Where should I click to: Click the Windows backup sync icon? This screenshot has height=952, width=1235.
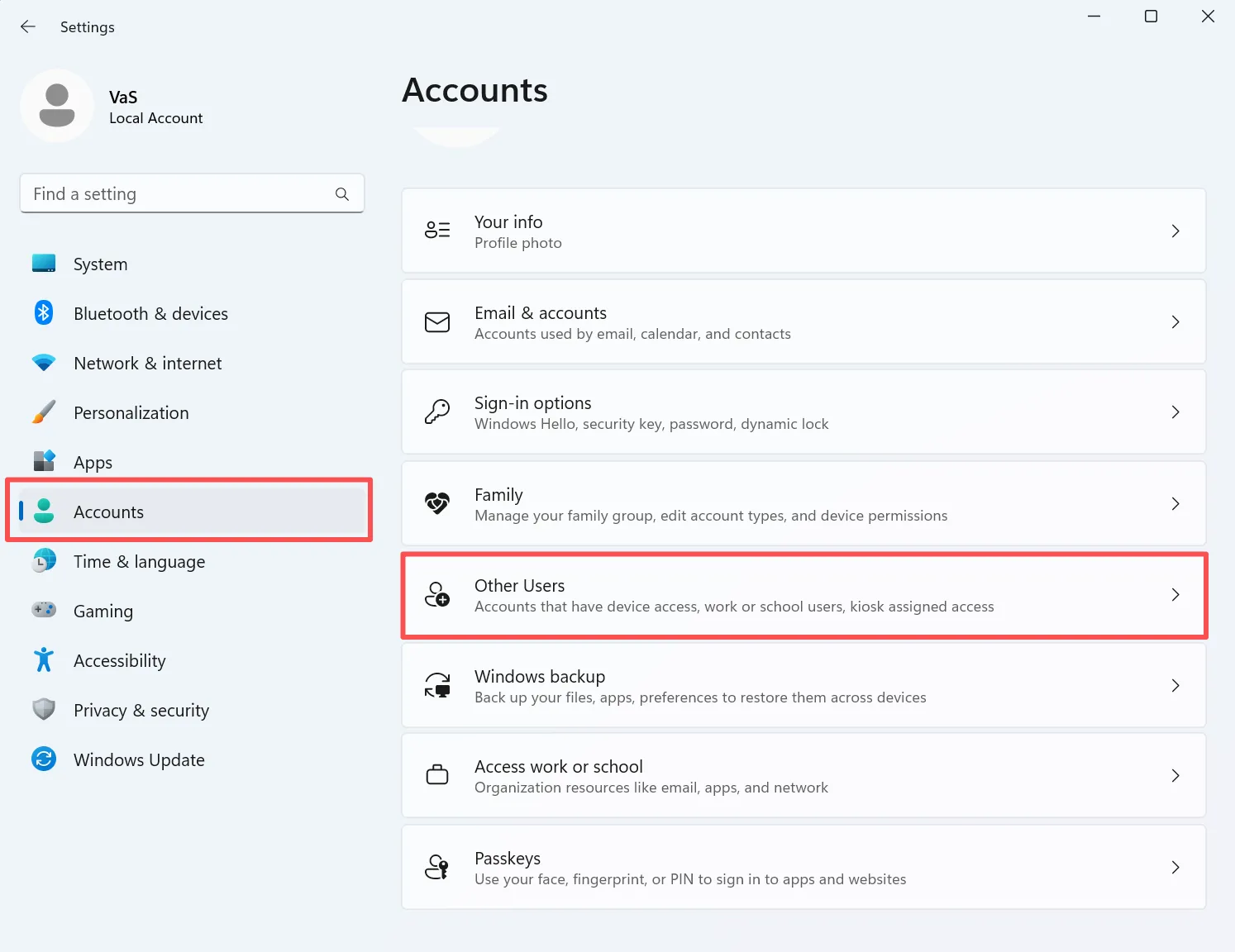pos(437,685)
